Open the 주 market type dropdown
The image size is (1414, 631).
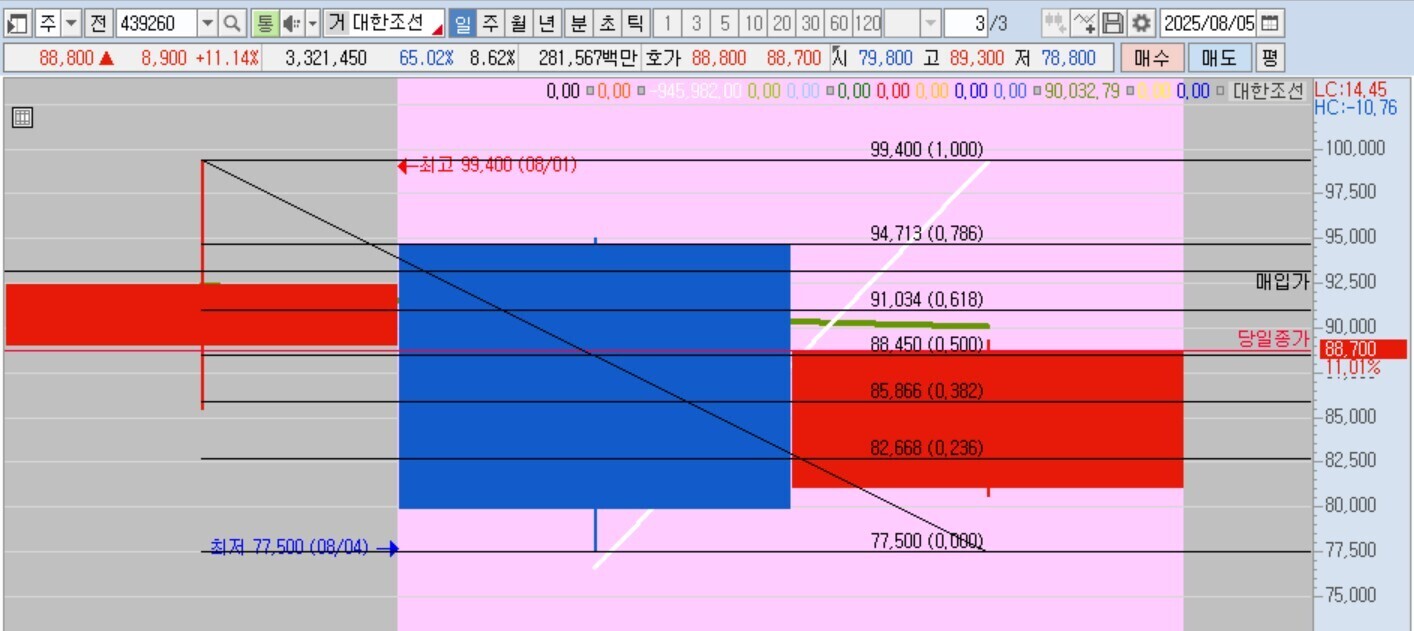71,23
